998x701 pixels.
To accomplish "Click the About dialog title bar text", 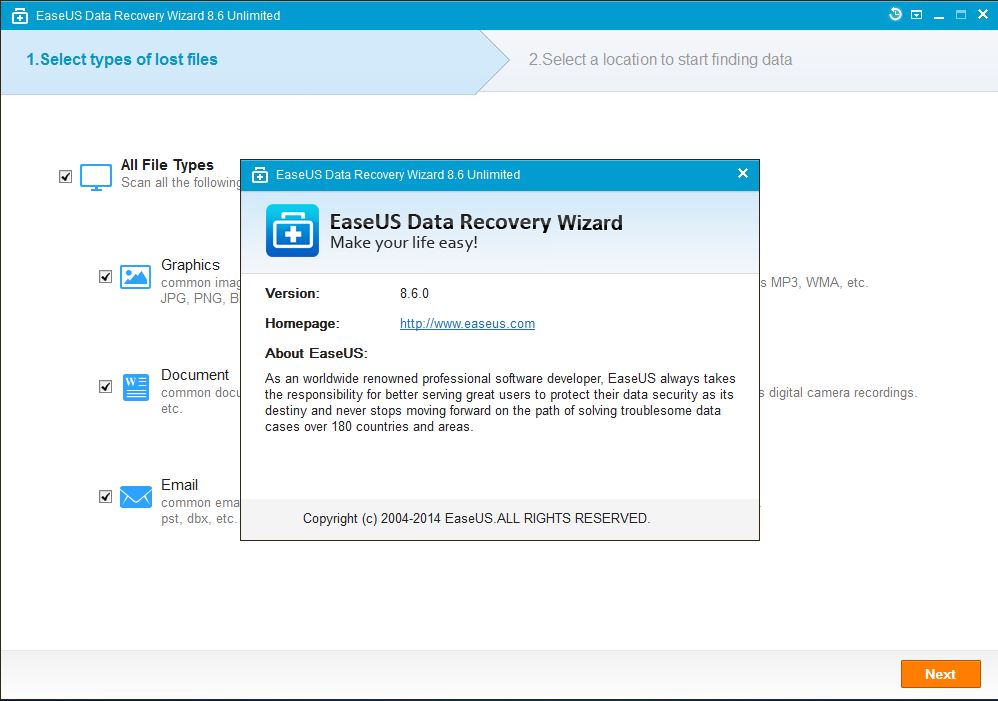I will coord(398,174).
